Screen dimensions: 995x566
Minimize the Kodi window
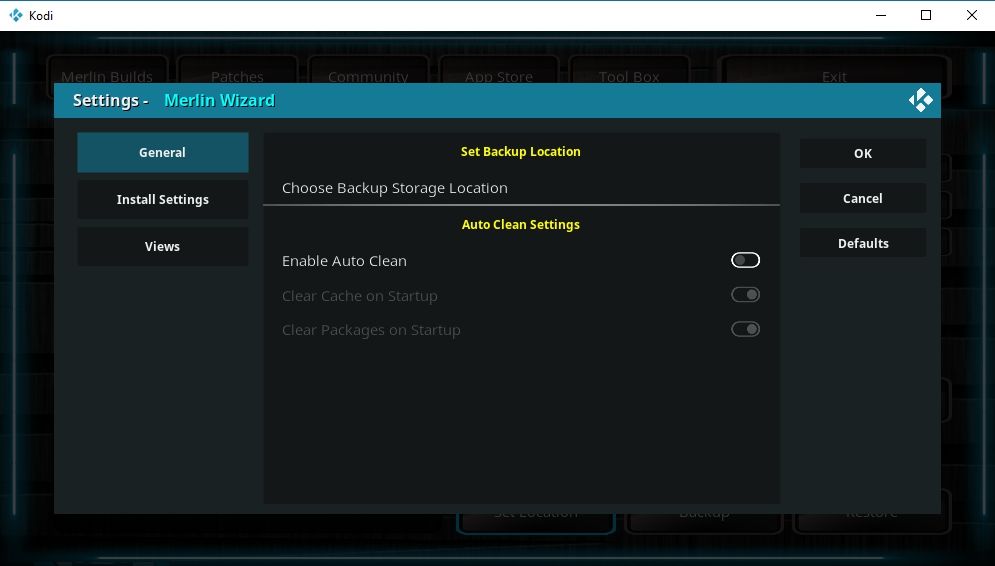(x=881, y=15)
